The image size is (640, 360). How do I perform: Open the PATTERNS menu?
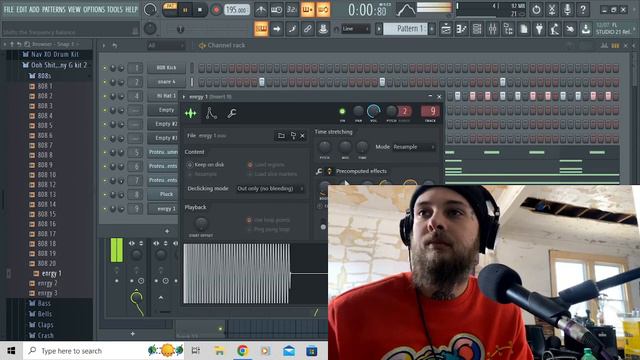(x=53, y=9)
